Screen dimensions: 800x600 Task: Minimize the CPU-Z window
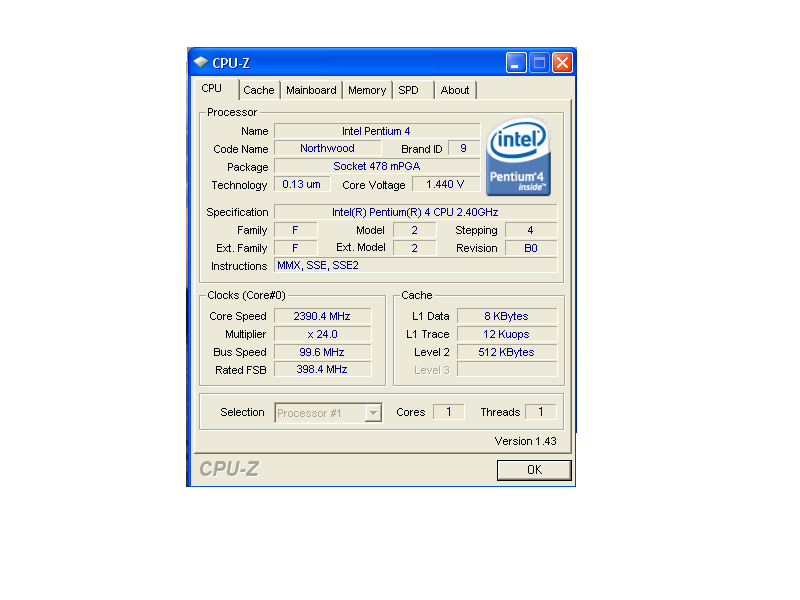[x=516, y=63]
